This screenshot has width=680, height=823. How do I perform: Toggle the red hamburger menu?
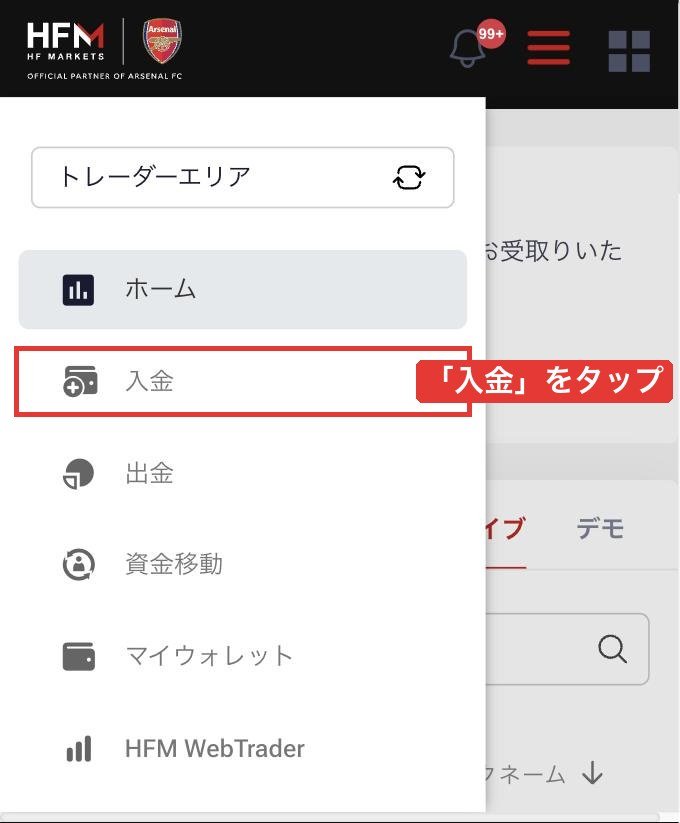[x=548, y=47]
